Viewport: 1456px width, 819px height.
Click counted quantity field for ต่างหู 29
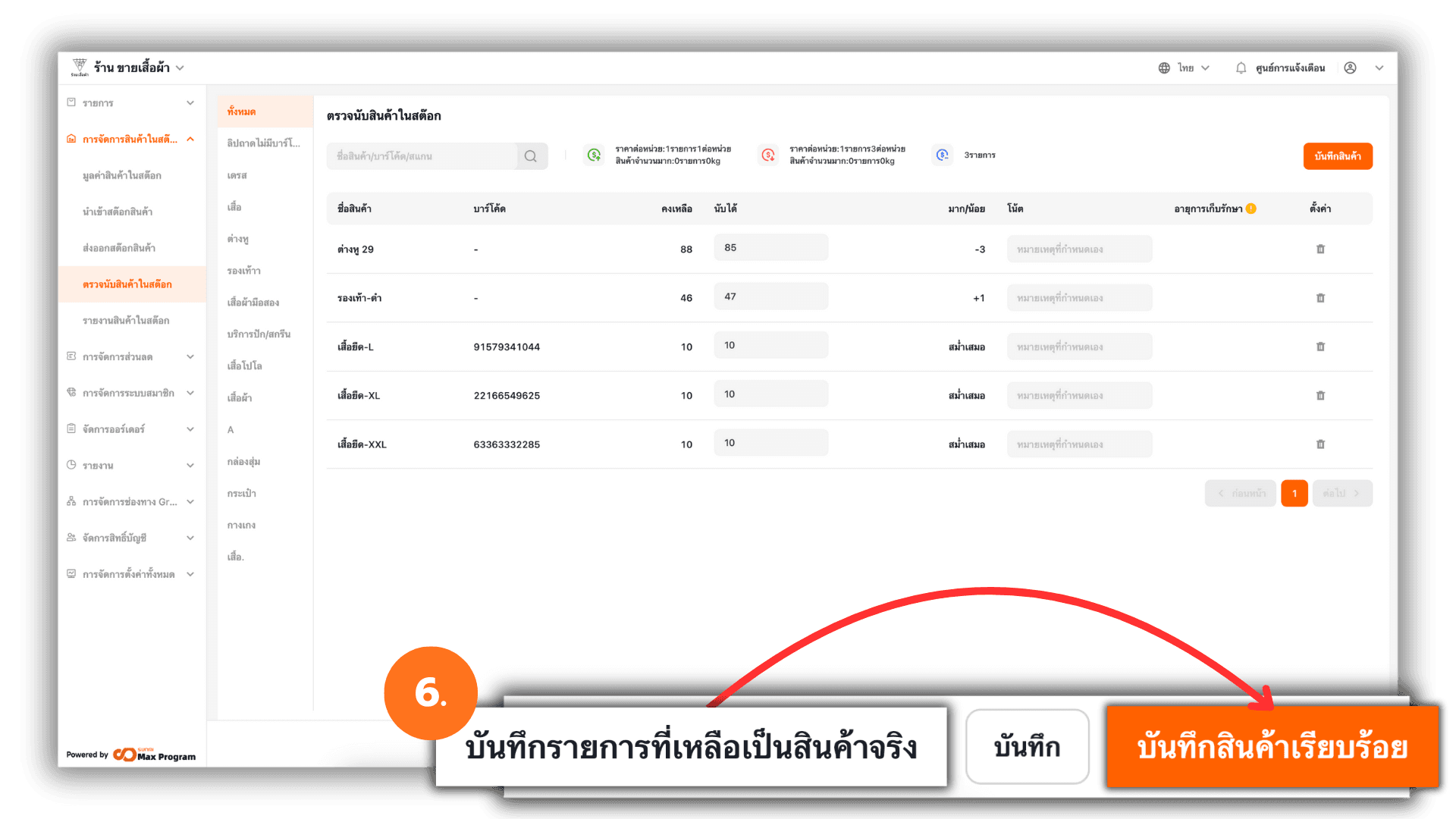770,248
